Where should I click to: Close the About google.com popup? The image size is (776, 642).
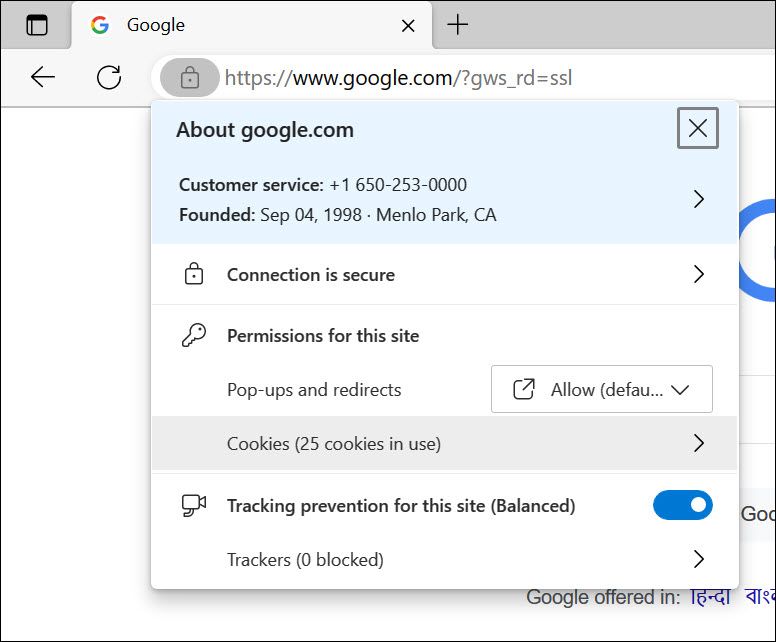pos(697,128)
